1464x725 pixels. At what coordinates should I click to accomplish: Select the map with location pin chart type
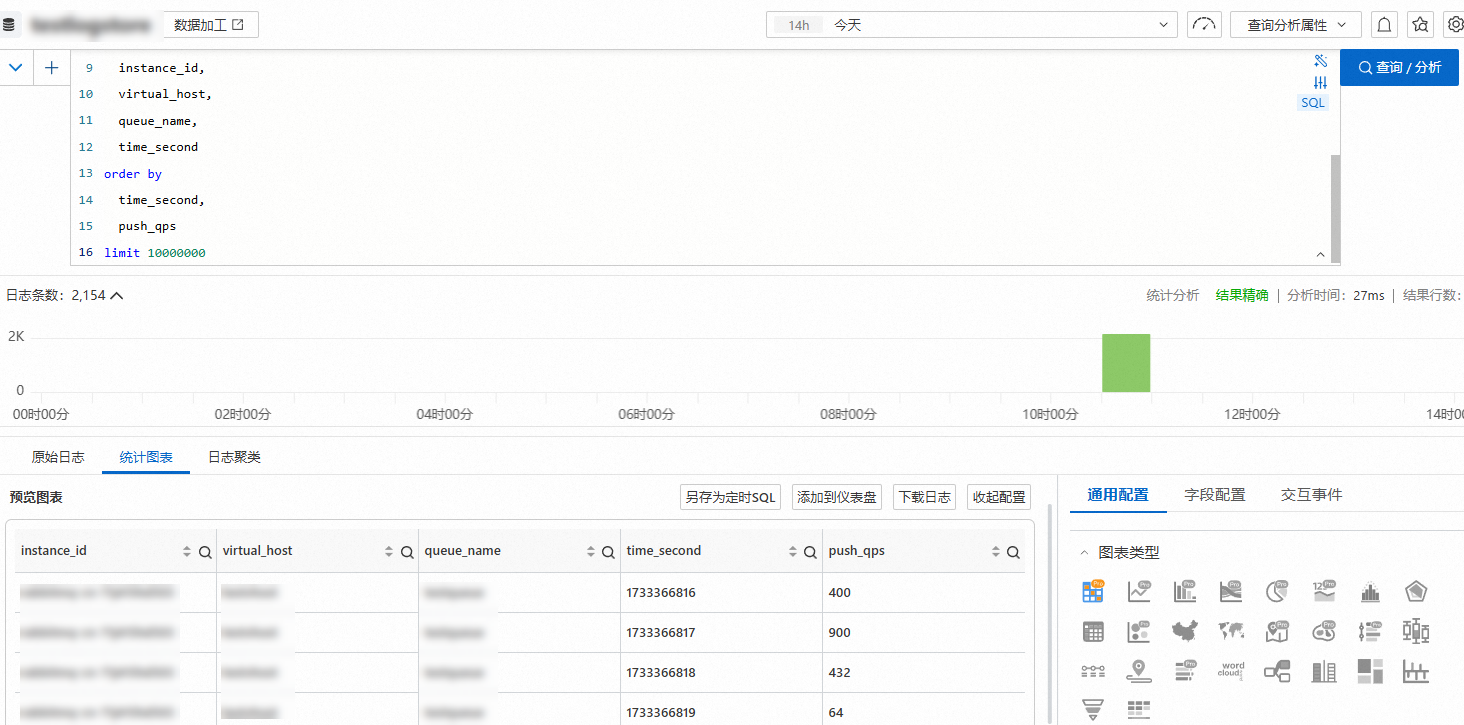coord(1277,631)
